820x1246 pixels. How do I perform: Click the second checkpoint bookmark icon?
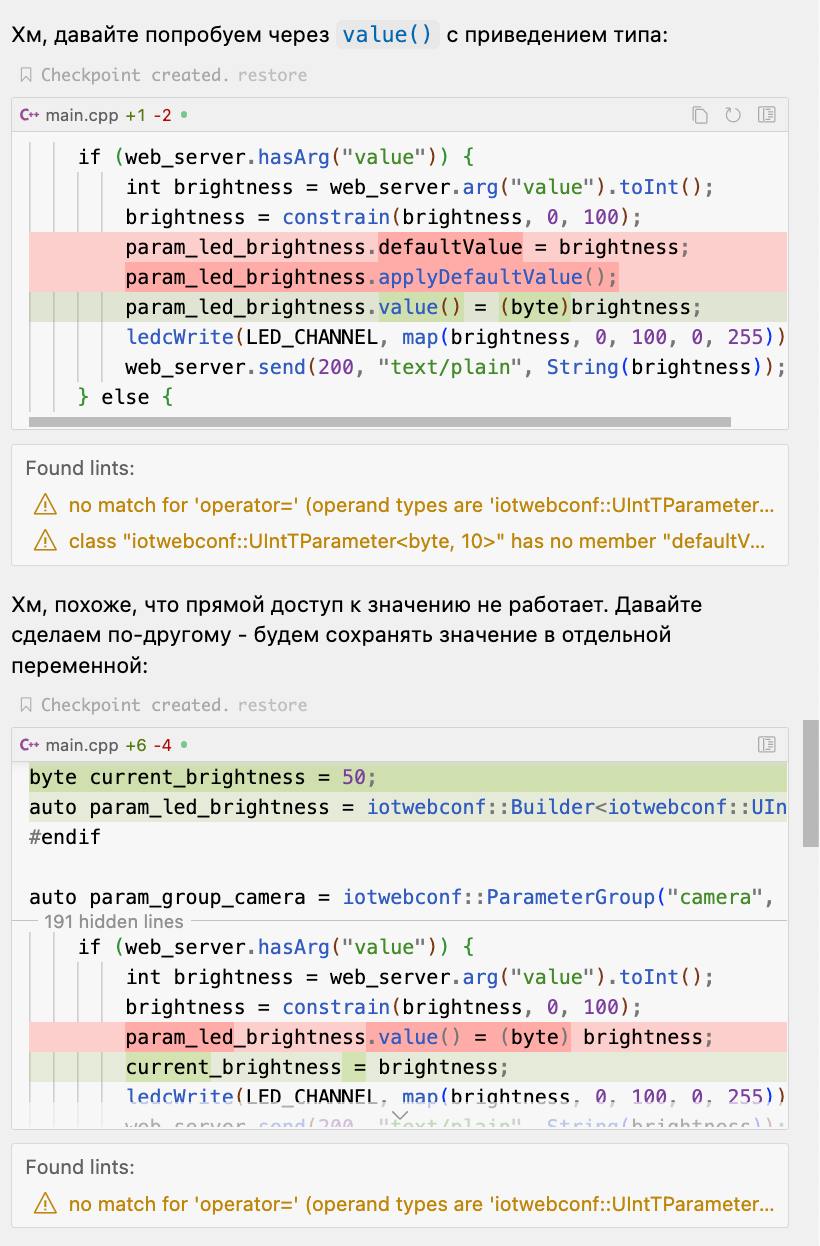pyautogui.click(x=27, y=705)
